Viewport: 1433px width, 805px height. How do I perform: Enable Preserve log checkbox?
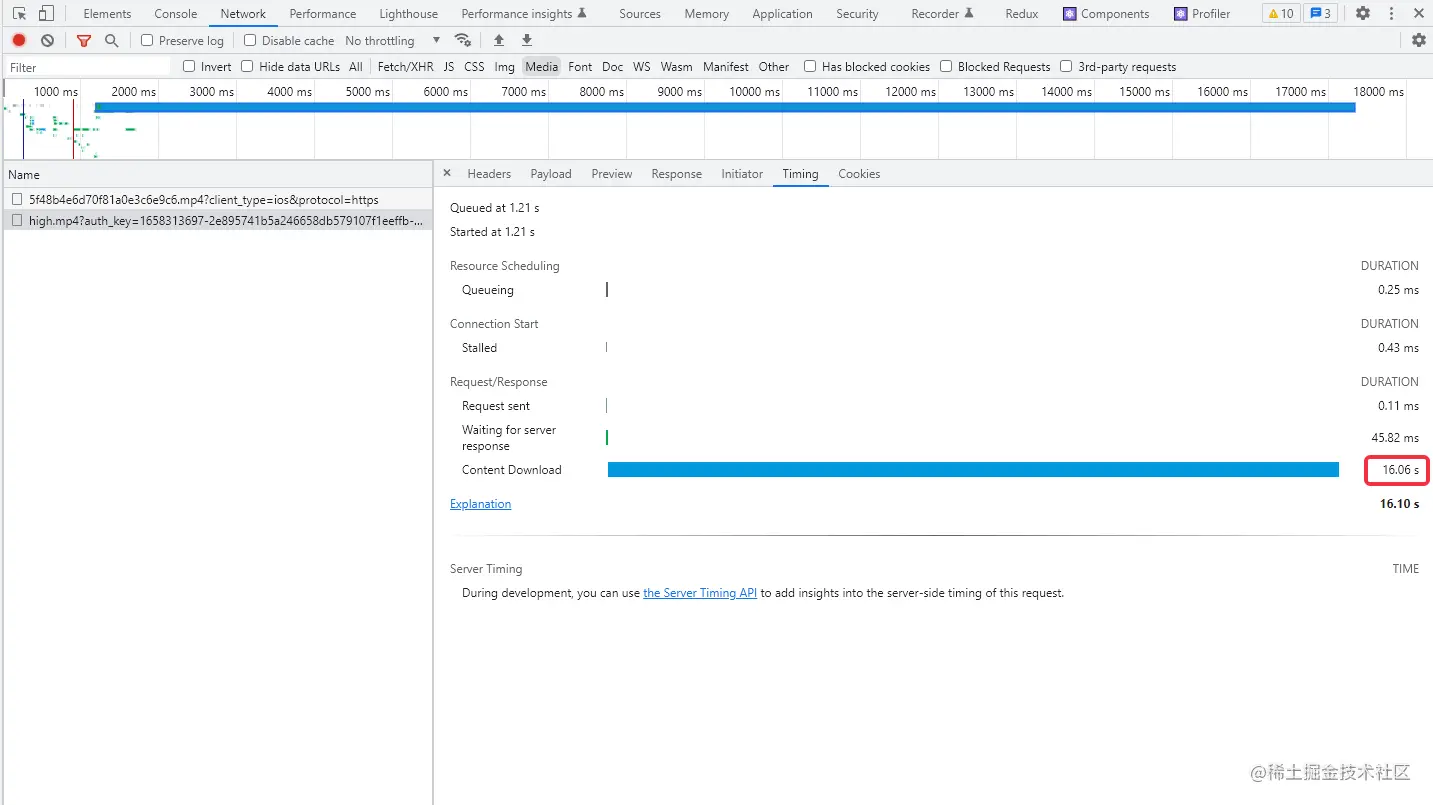point(147,40)
